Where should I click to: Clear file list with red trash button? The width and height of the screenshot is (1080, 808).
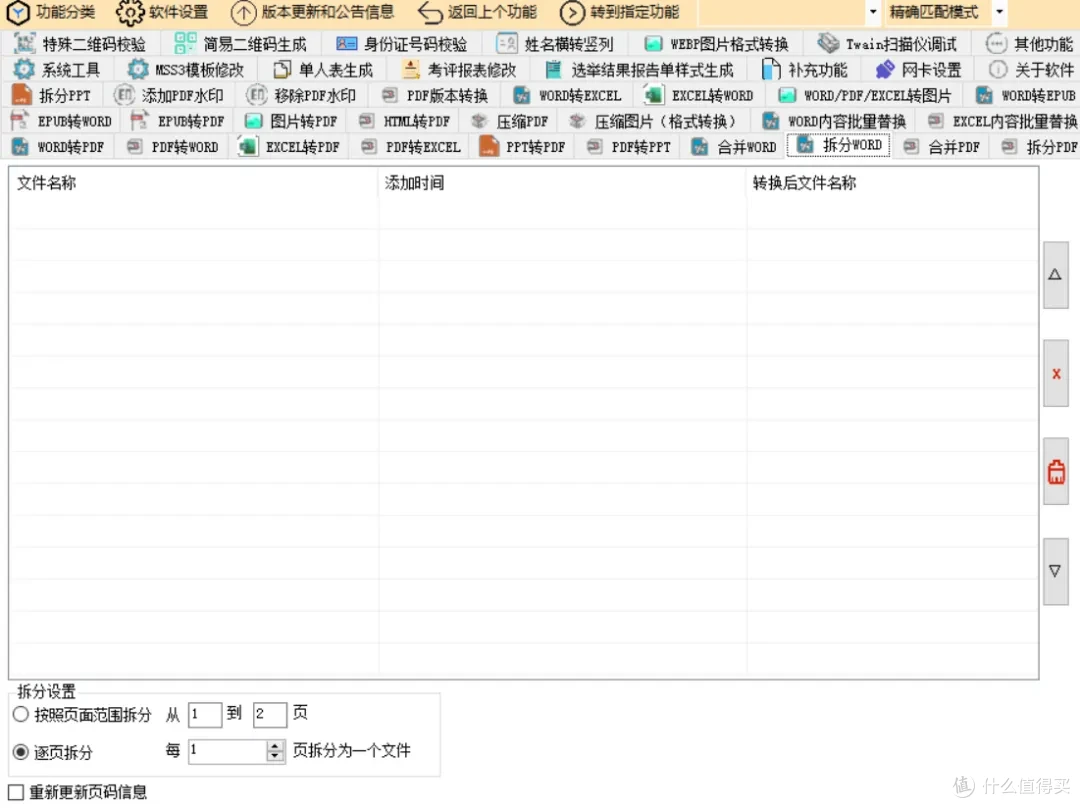[x=1055, y=472]
